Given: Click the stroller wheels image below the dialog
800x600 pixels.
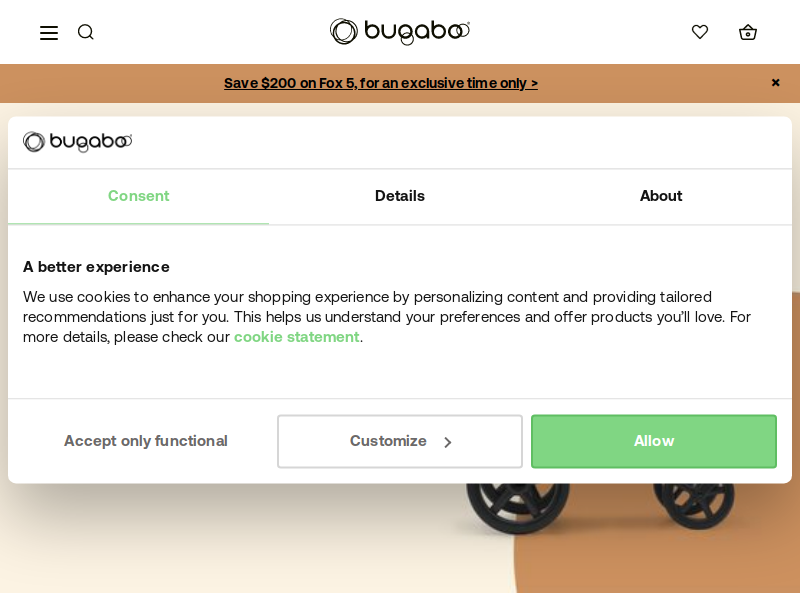Looking at the screenshot, I should (x=600, y=508).
